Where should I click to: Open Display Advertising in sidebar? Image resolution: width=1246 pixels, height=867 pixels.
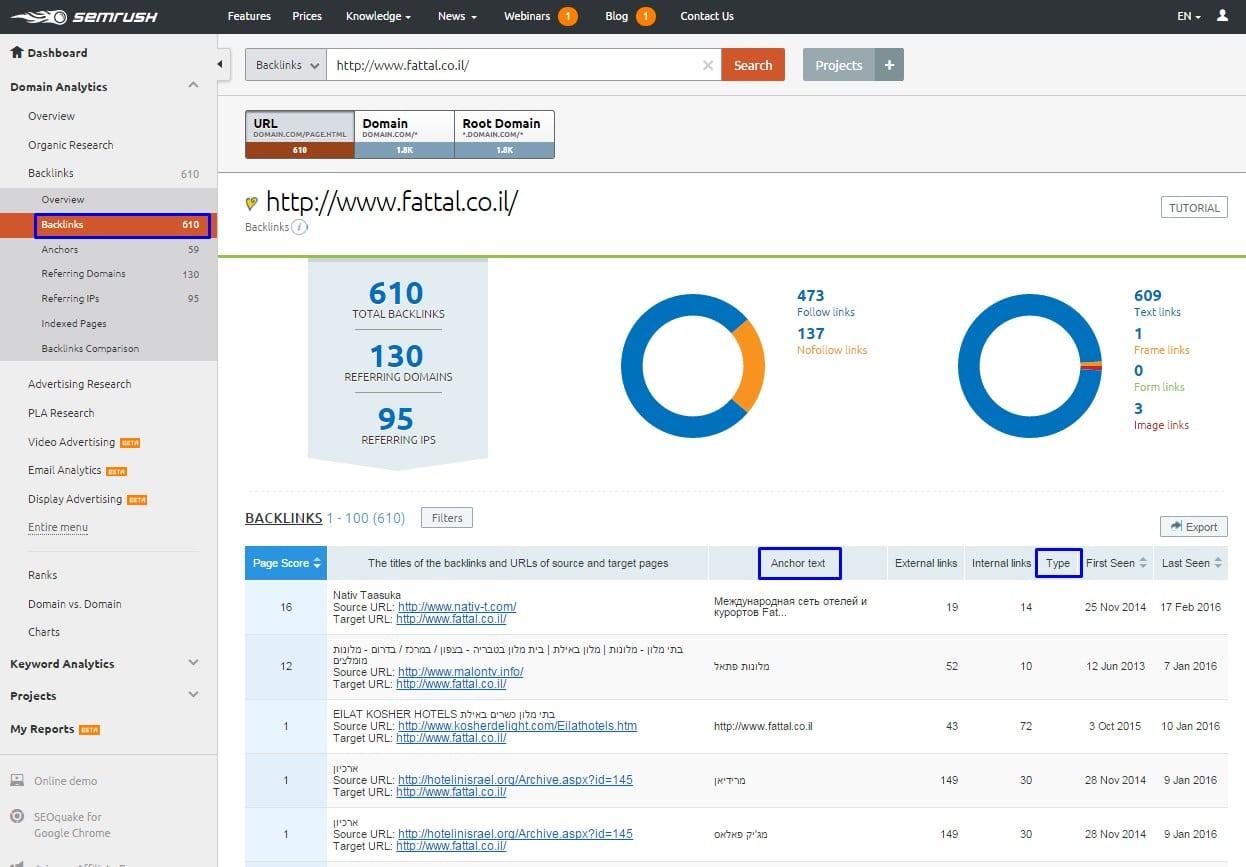pos(75,499)
